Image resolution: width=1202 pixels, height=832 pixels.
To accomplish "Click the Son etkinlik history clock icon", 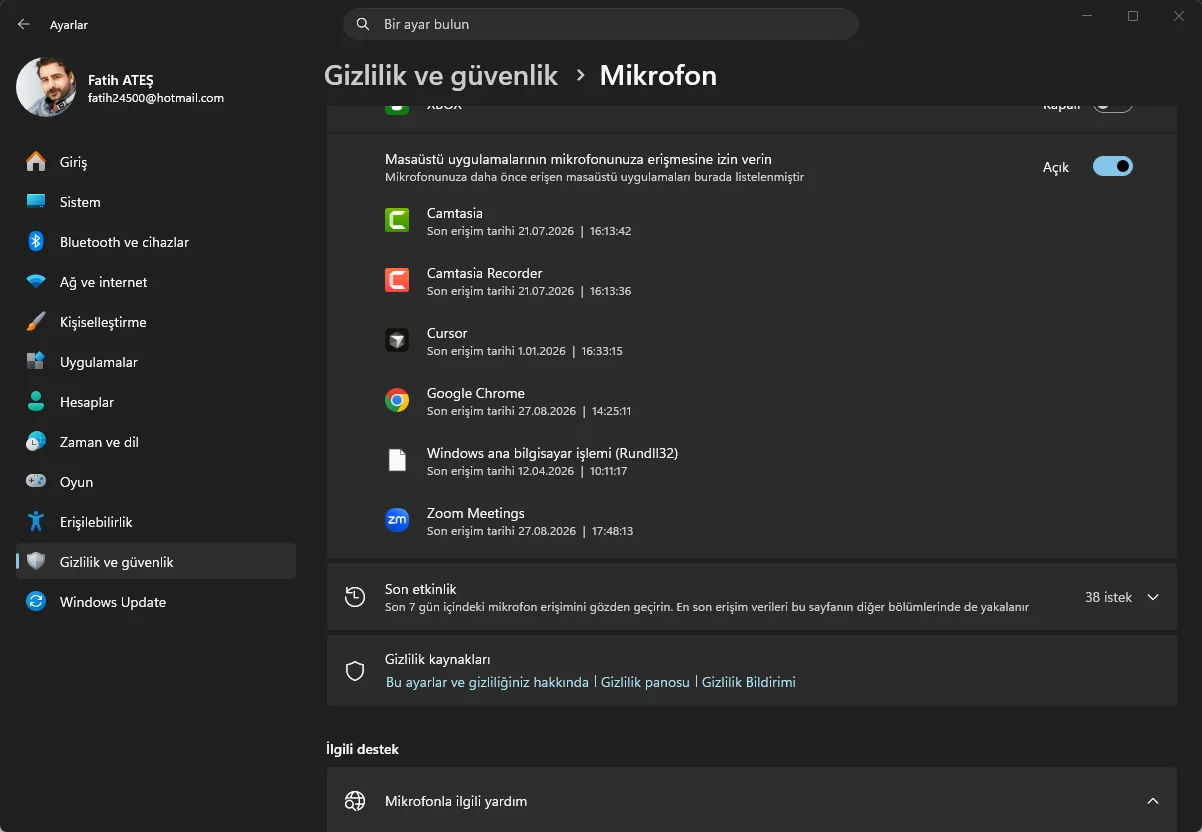I will tap(355, 597).
